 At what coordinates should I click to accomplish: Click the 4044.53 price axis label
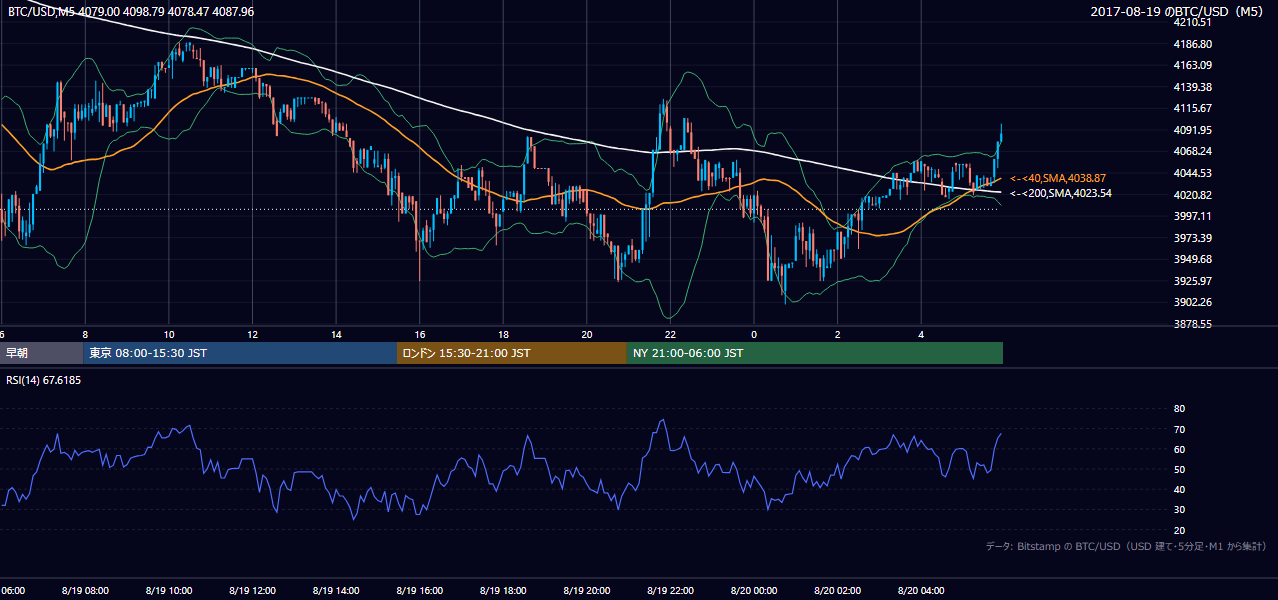(x=1193, y=173)
